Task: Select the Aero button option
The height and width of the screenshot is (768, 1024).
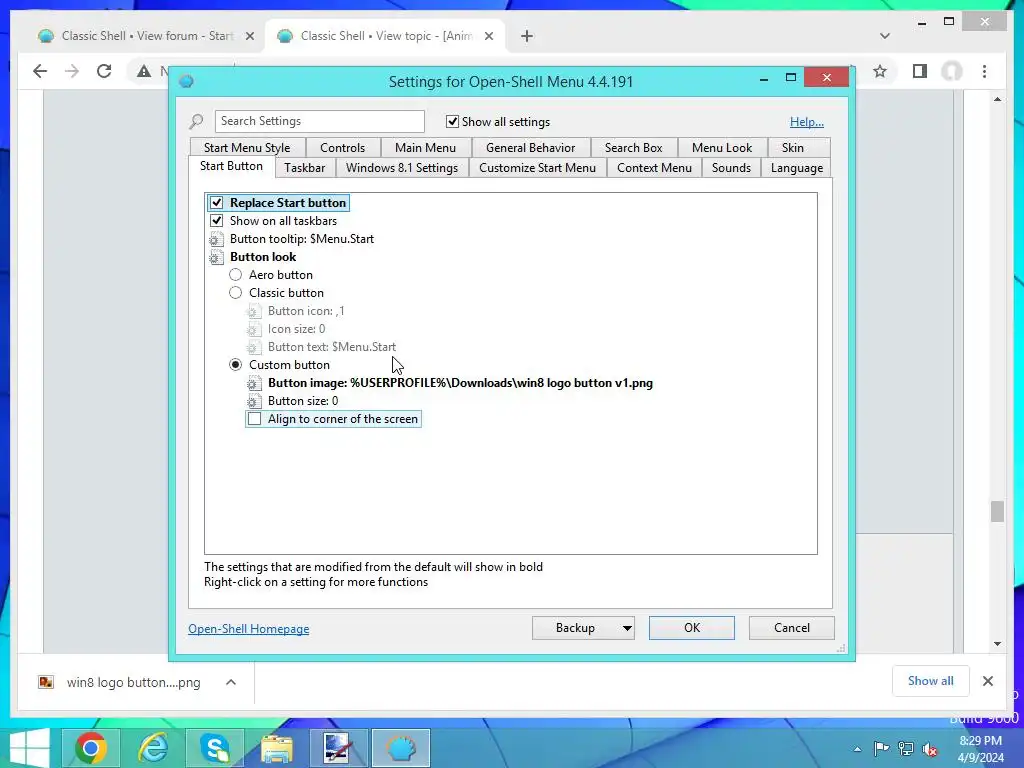Action: coord(235,275)
